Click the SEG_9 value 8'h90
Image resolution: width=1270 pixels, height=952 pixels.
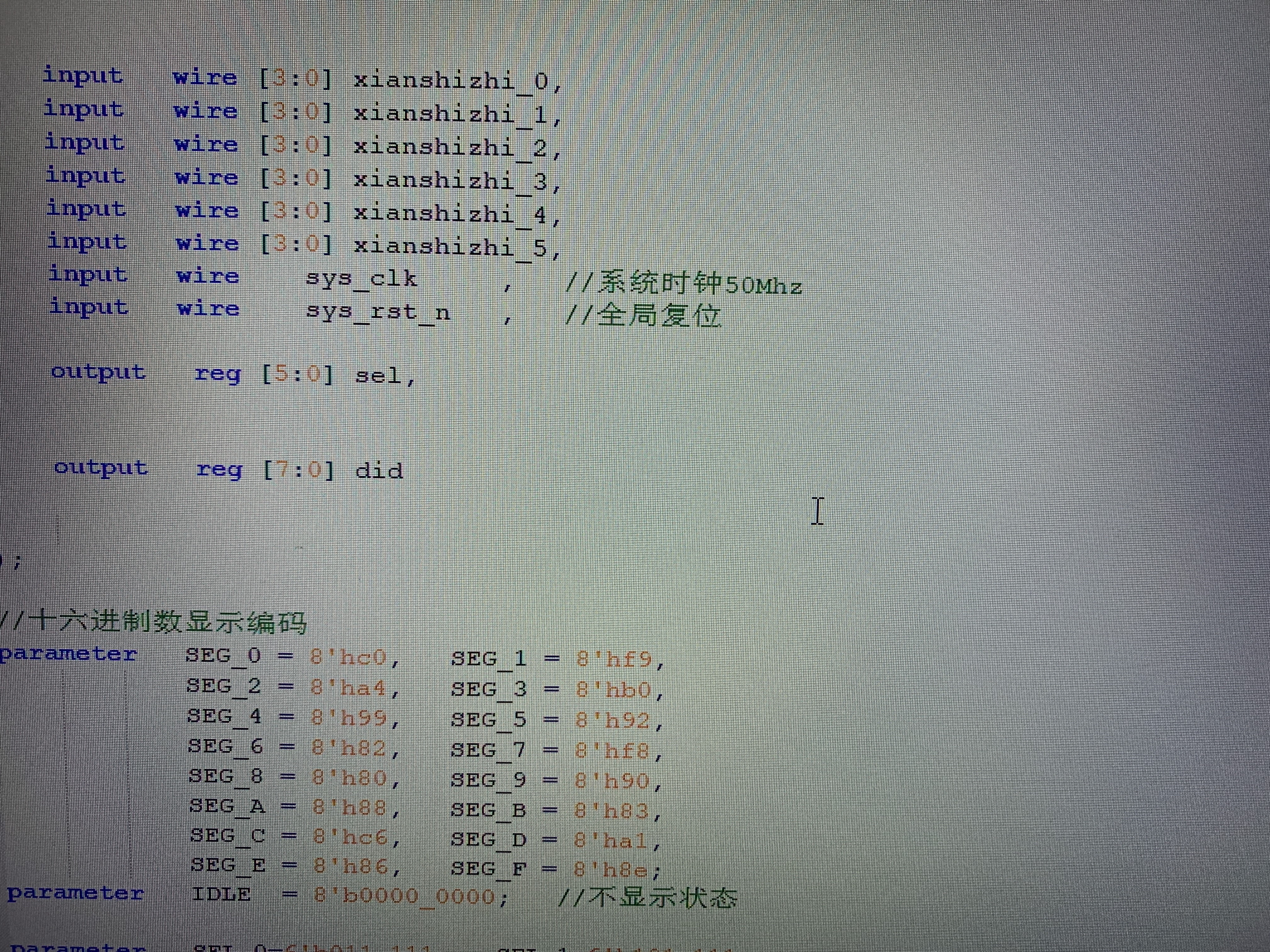[x=613, y=781]
